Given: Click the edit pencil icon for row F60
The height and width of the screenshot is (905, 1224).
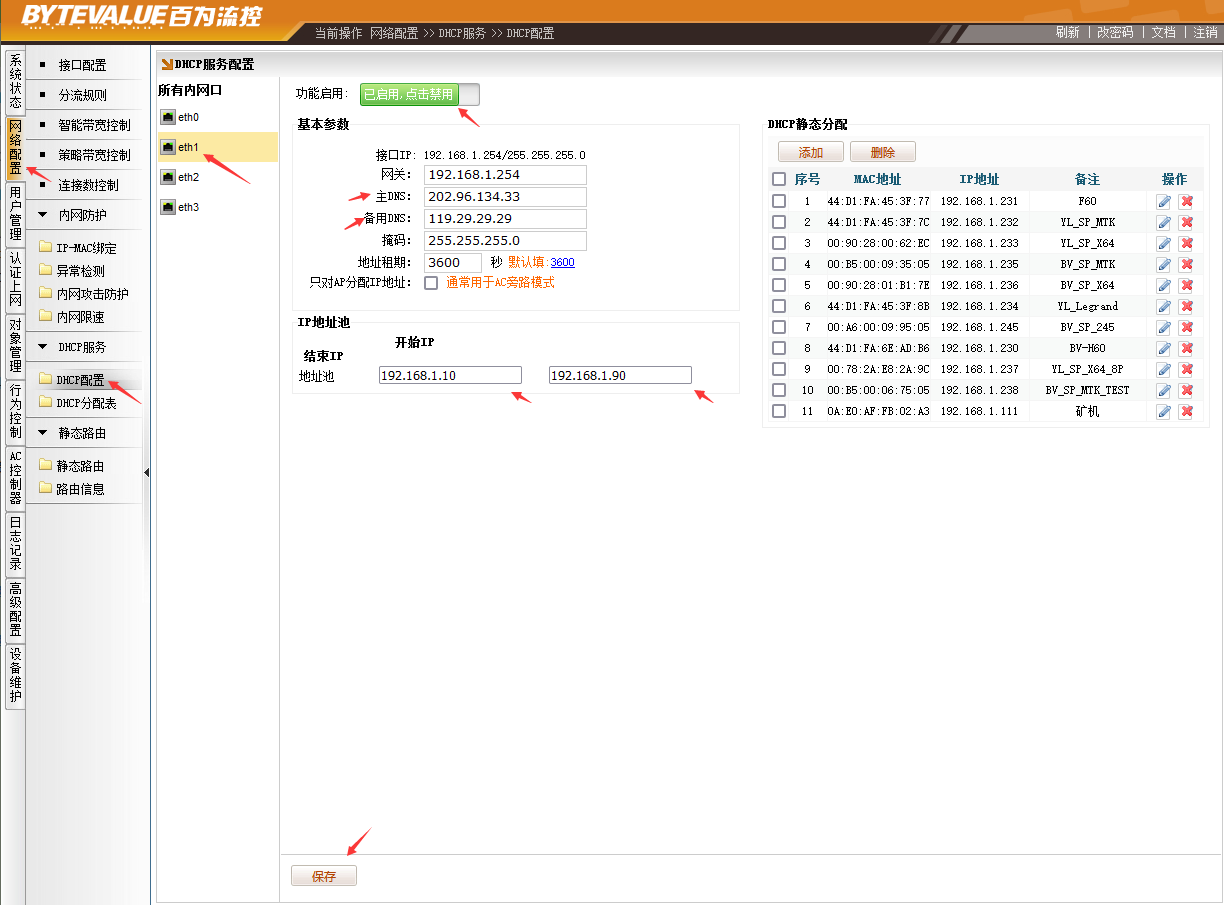Looking at the screenshot, I should pyautogui.click(x=1163, y=201).
